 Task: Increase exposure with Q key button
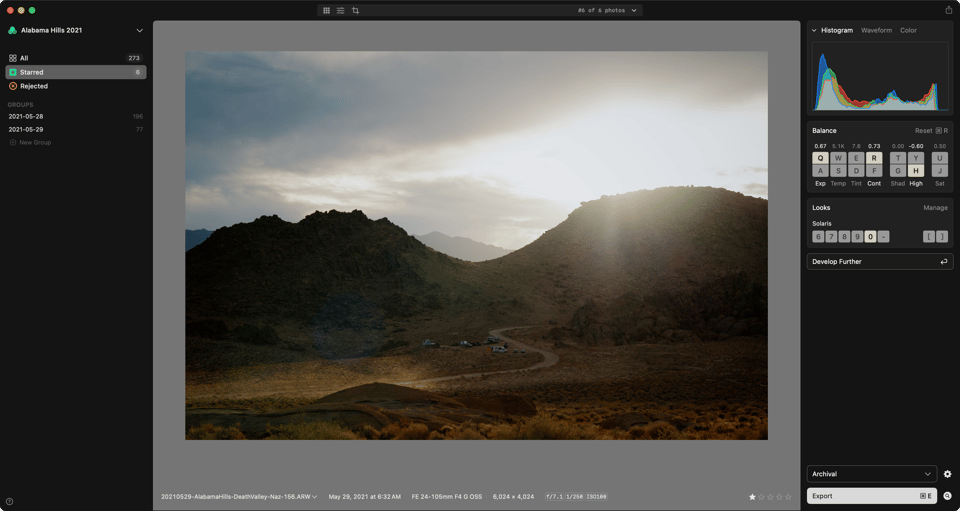(820, 158)
